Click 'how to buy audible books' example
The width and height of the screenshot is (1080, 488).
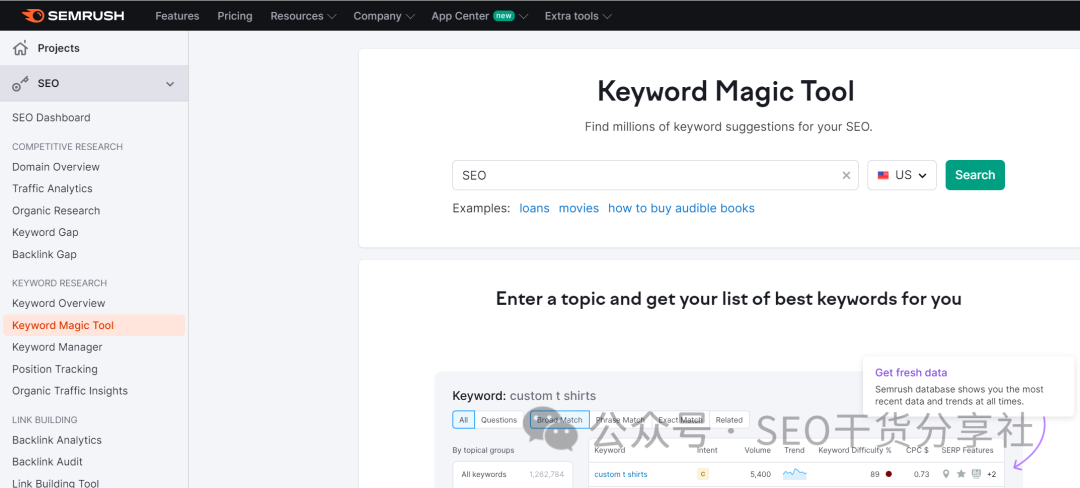(x=681, y=209)
